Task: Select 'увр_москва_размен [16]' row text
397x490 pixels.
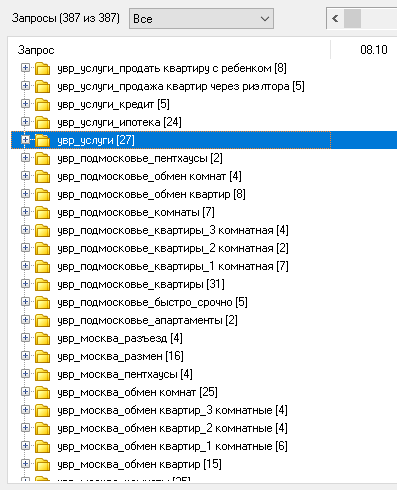Action: click(x=120, y=356)
